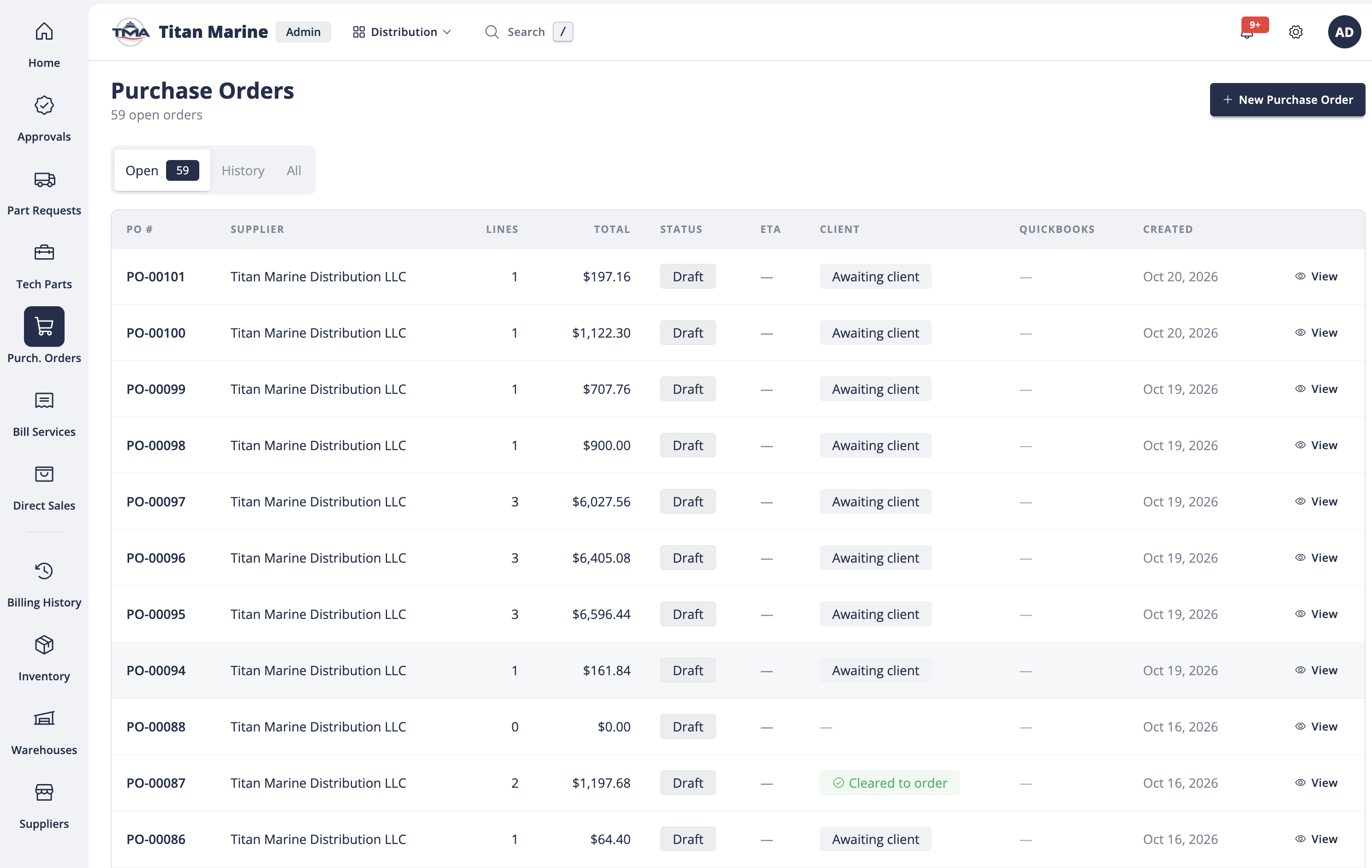Click the QUICKBOOKS column header

click(x=1057, y=229)
